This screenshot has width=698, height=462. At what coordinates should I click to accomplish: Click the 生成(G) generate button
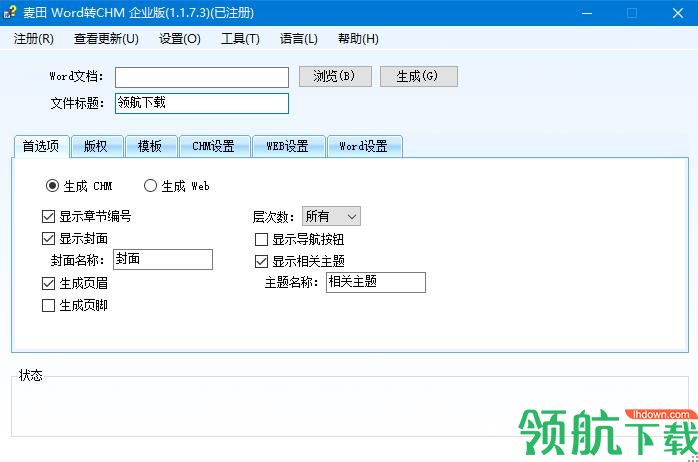418,77
